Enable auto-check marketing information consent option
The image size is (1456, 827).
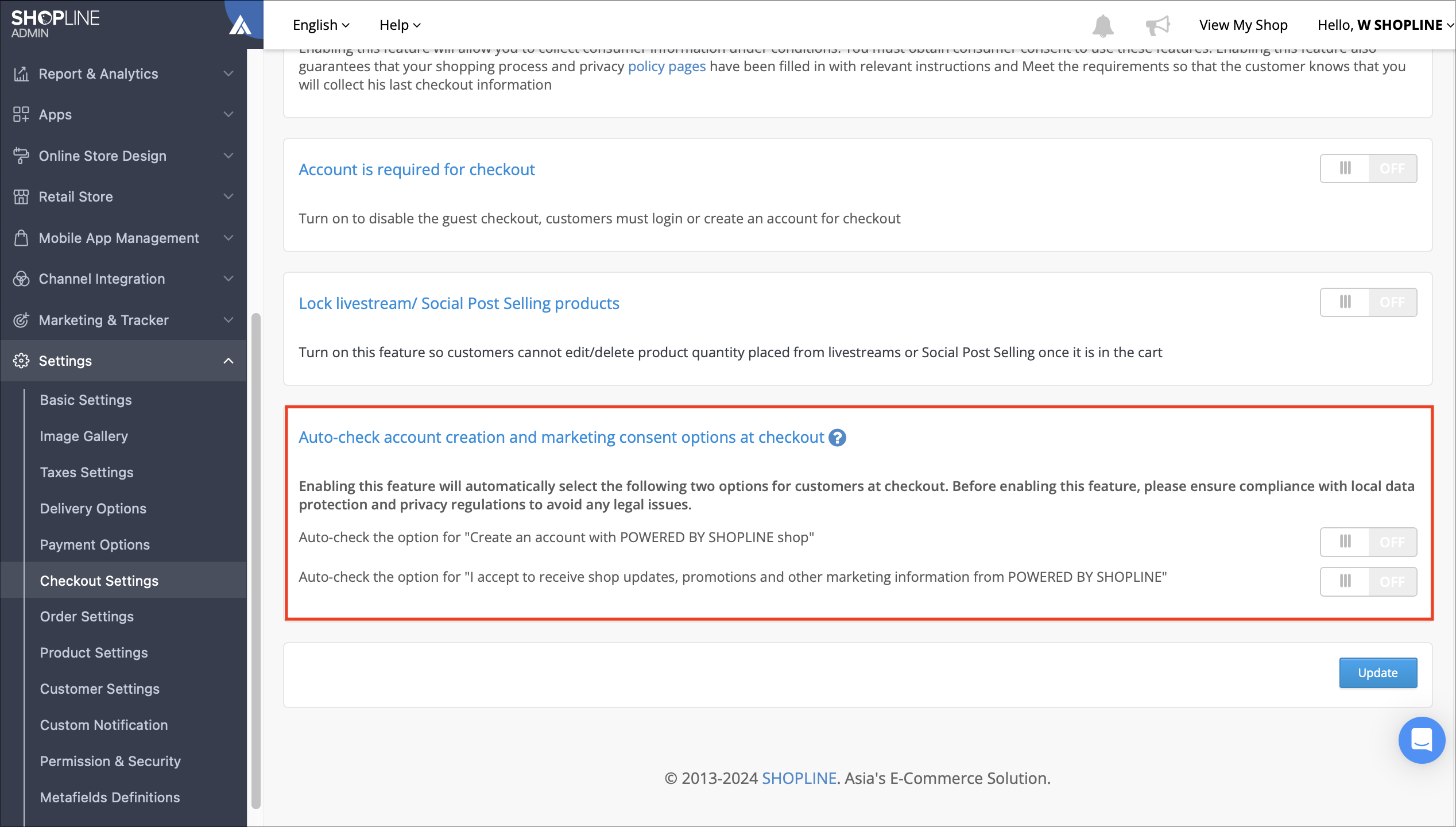1368,581
